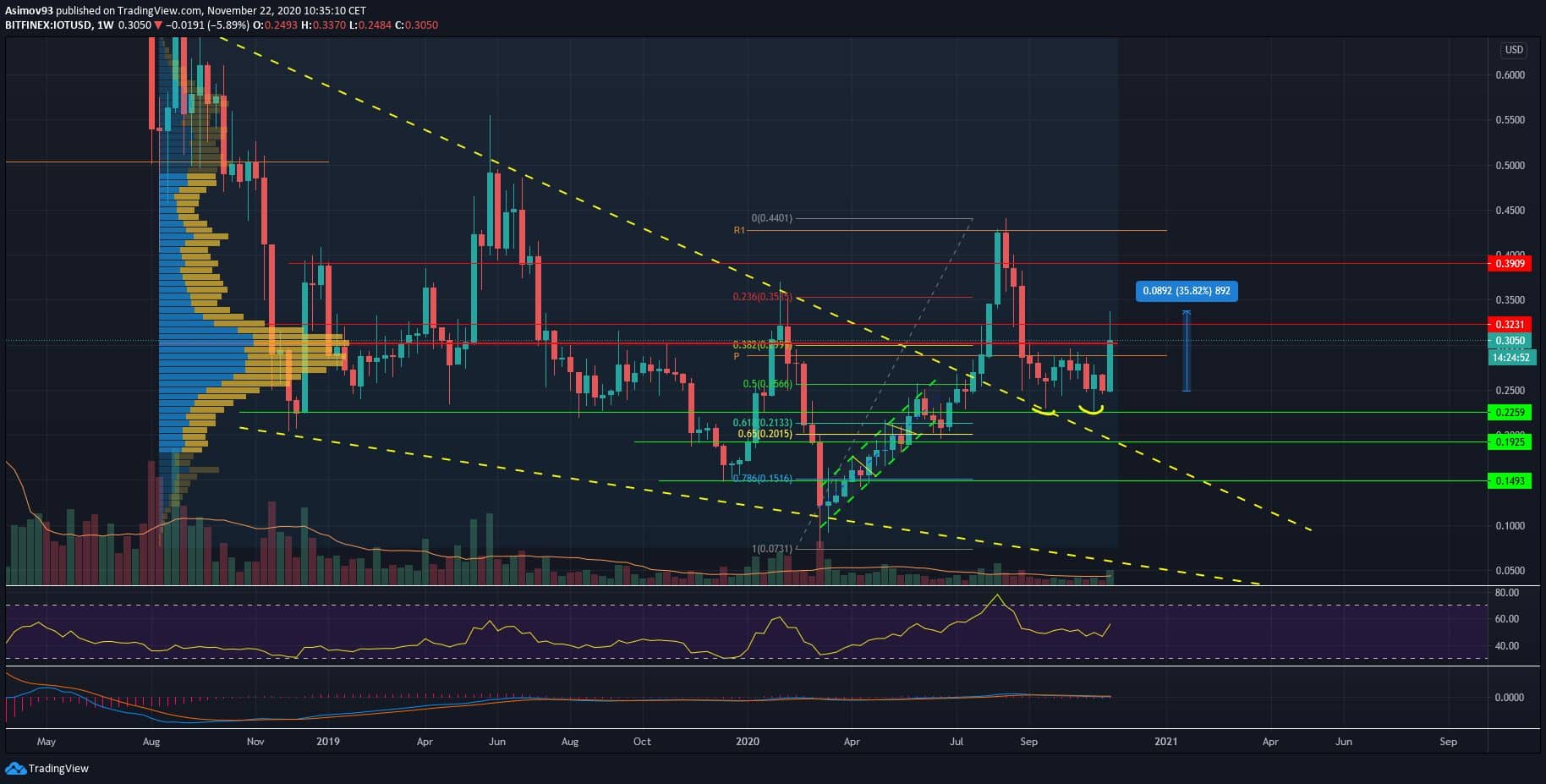Click the BITFINEX:IOTUSD symbol title
This screenshot has height=784, width=1546.
(48, 25)
